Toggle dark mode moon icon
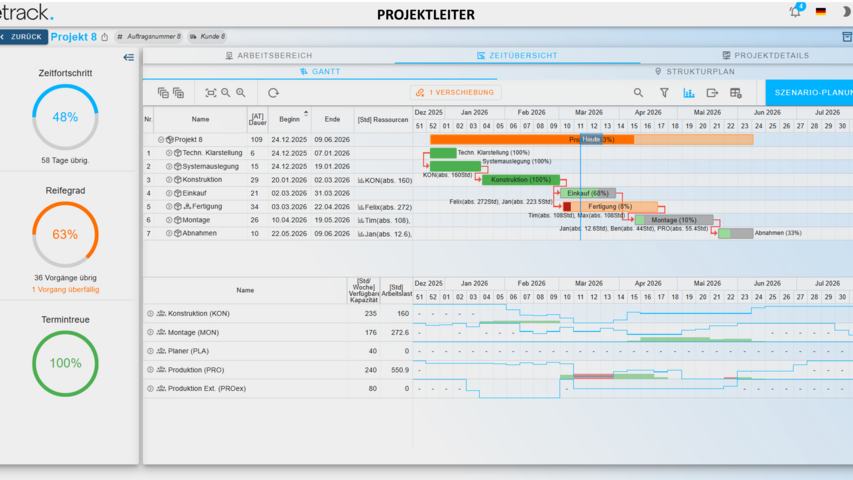Screen dimensions: 853x480 point(846,11)
